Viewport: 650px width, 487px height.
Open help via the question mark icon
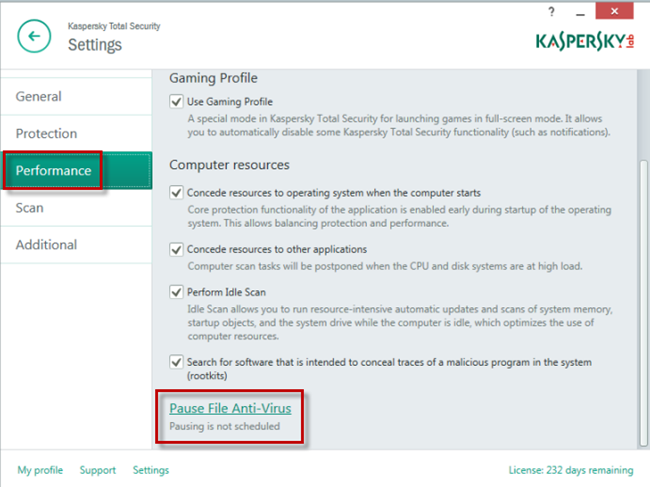(551, 11)
